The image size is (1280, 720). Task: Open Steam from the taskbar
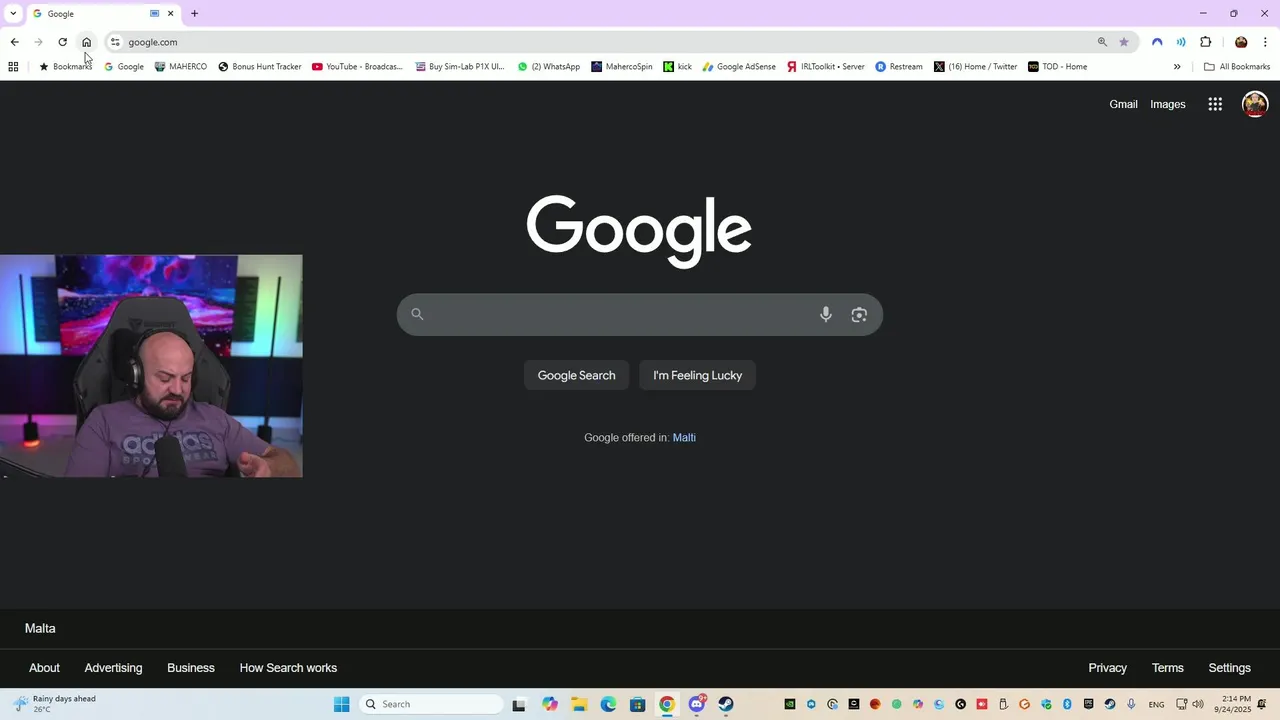[x=726, y=704]
